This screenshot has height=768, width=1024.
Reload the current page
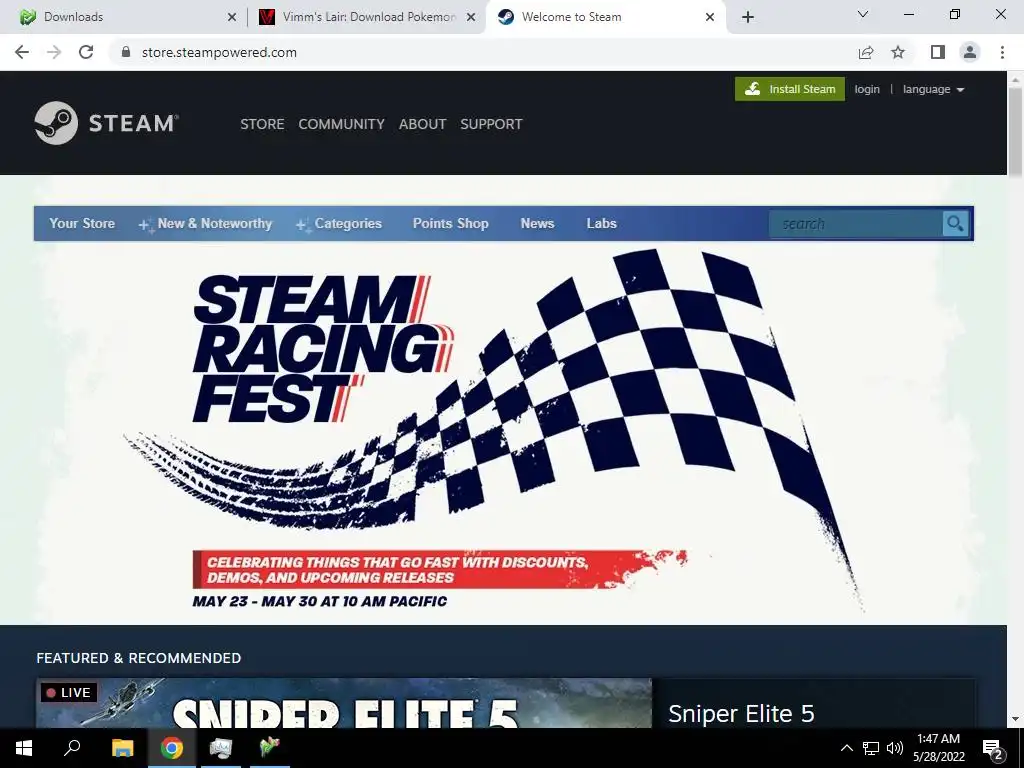coord(86,52)
